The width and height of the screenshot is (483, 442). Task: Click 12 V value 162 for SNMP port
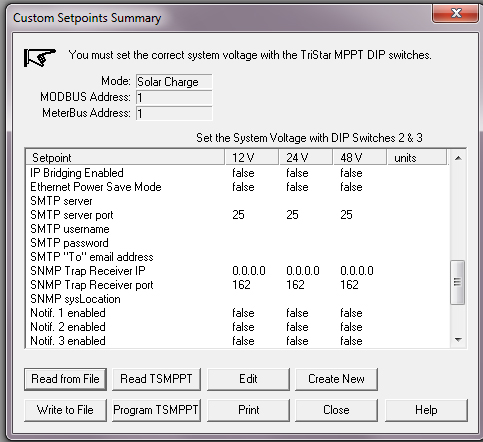(x=241, y=285)
